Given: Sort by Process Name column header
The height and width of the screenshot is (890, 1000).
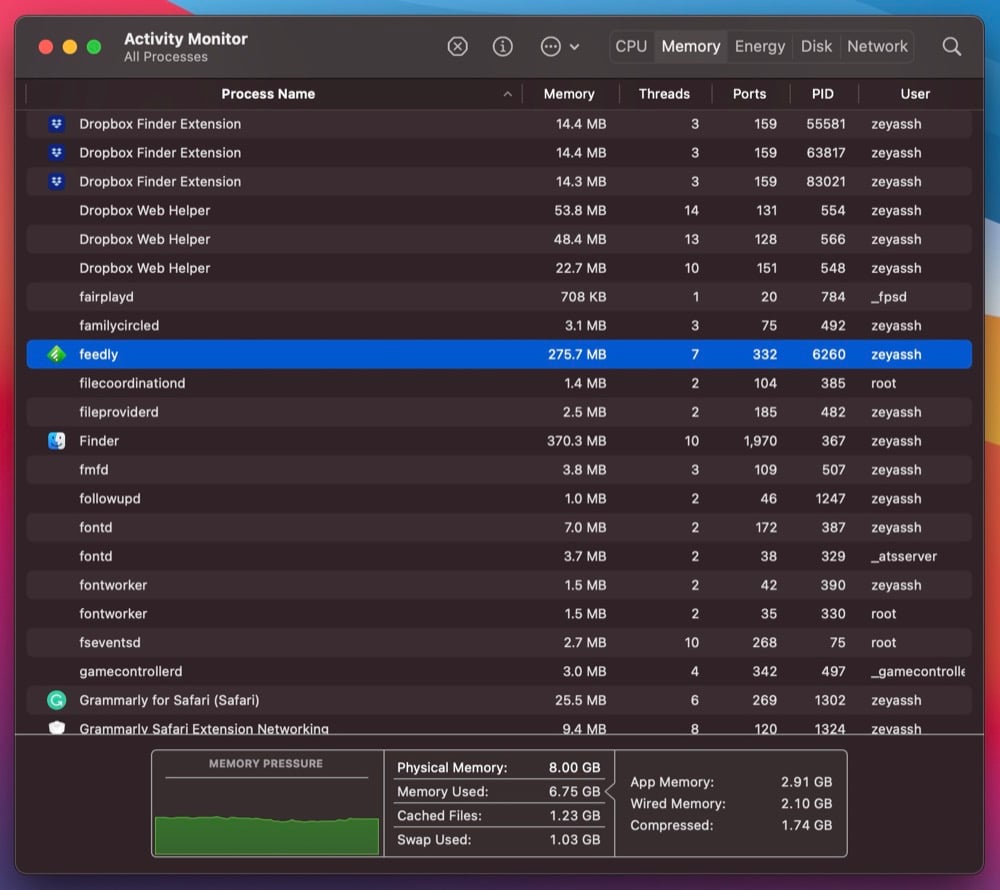Looking at the screenshot, I should click(x=268, y=94).
